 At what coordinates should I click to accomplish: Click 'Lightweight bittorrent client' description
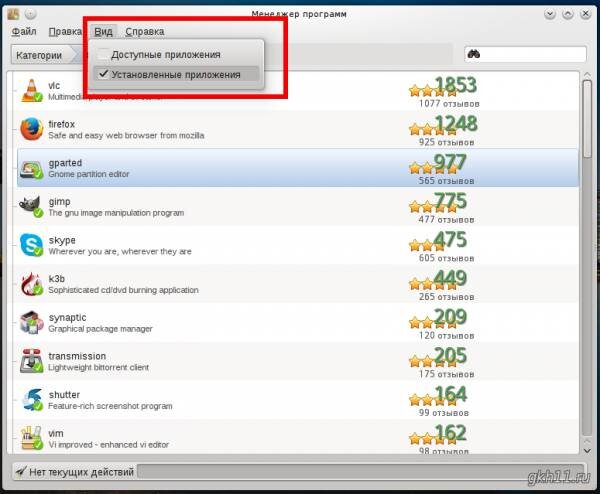click(x=98, y=367)
